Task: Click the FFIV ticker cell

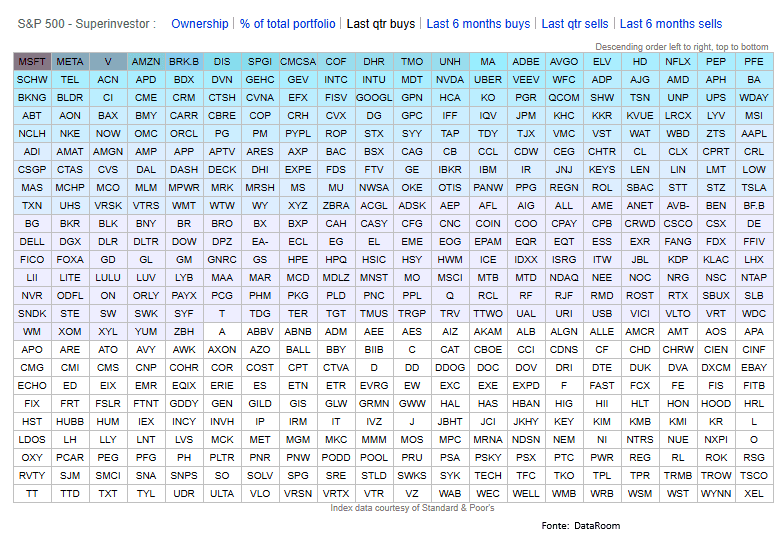Action: 754,242
